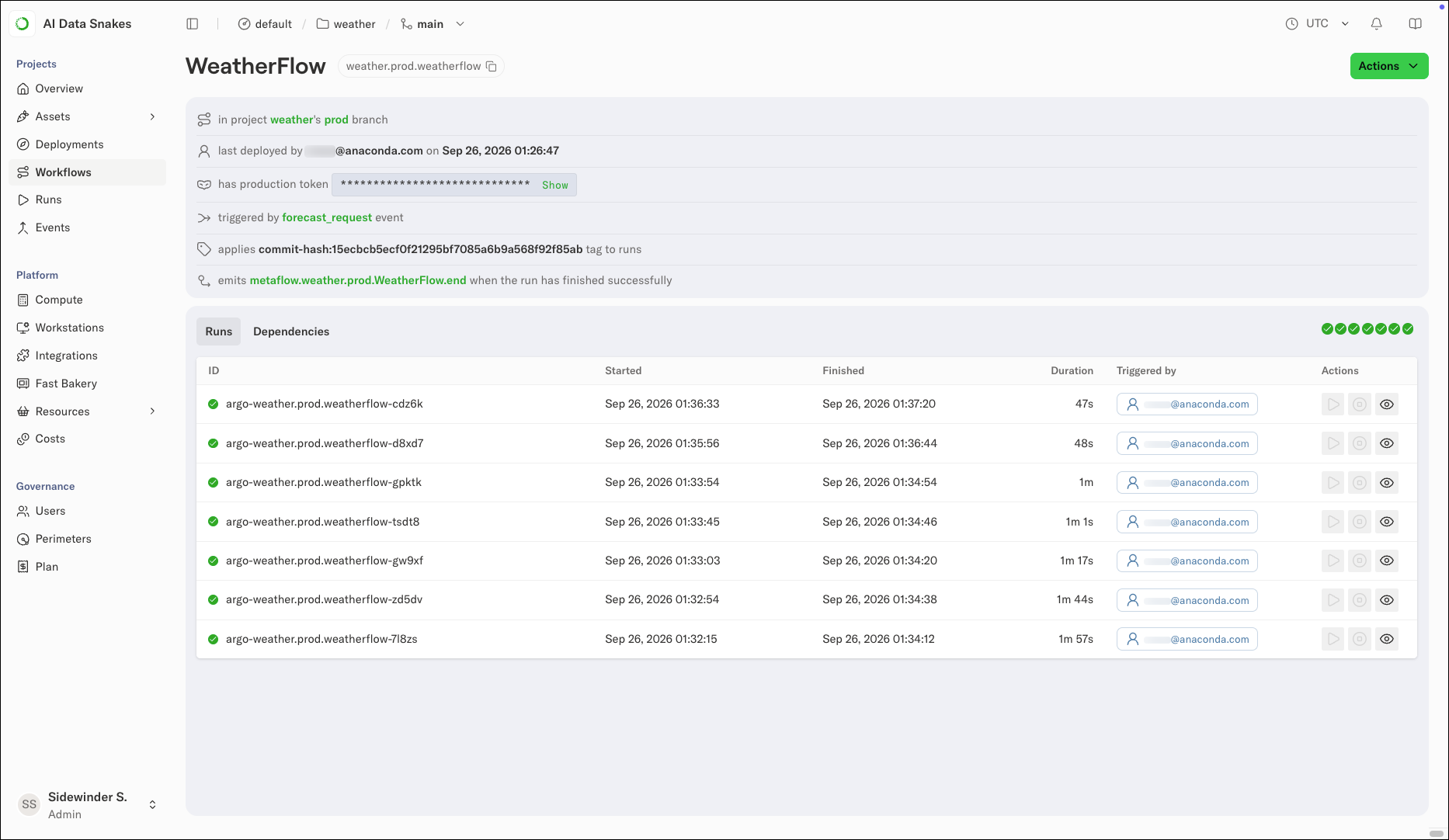Click stop icon for run cdz6k
Image resolution: width=1449 pixels, height=840 pixels.
[1359, 404]
